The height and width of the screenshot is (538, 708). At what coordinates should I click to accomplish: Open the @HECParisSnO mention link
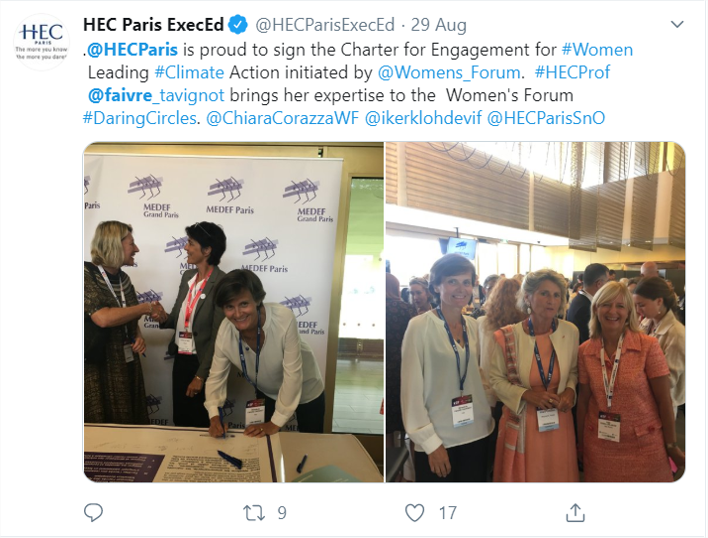(x=546, y=118)
